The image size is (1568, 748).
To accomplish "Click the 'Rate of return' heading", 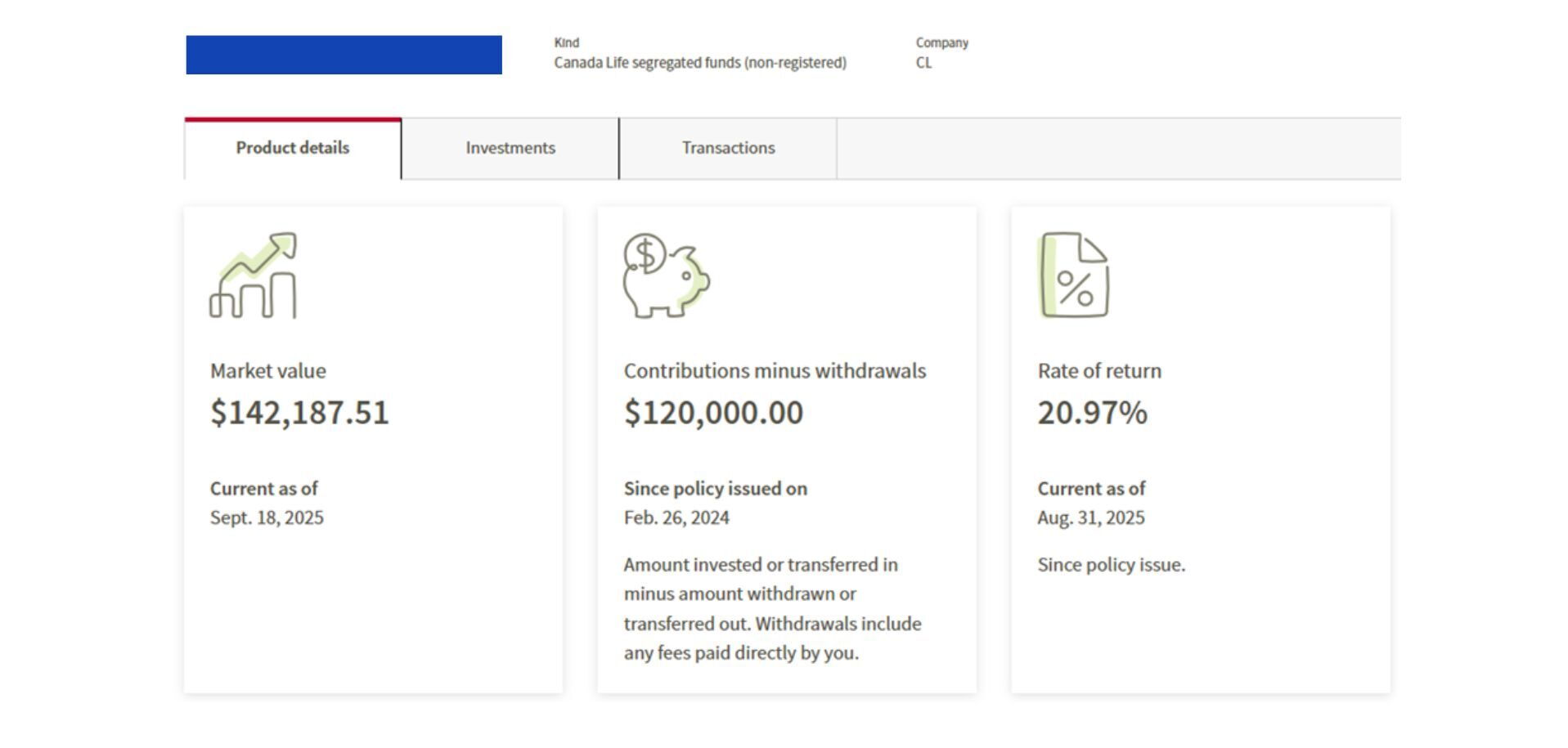I will [1099, 371].
